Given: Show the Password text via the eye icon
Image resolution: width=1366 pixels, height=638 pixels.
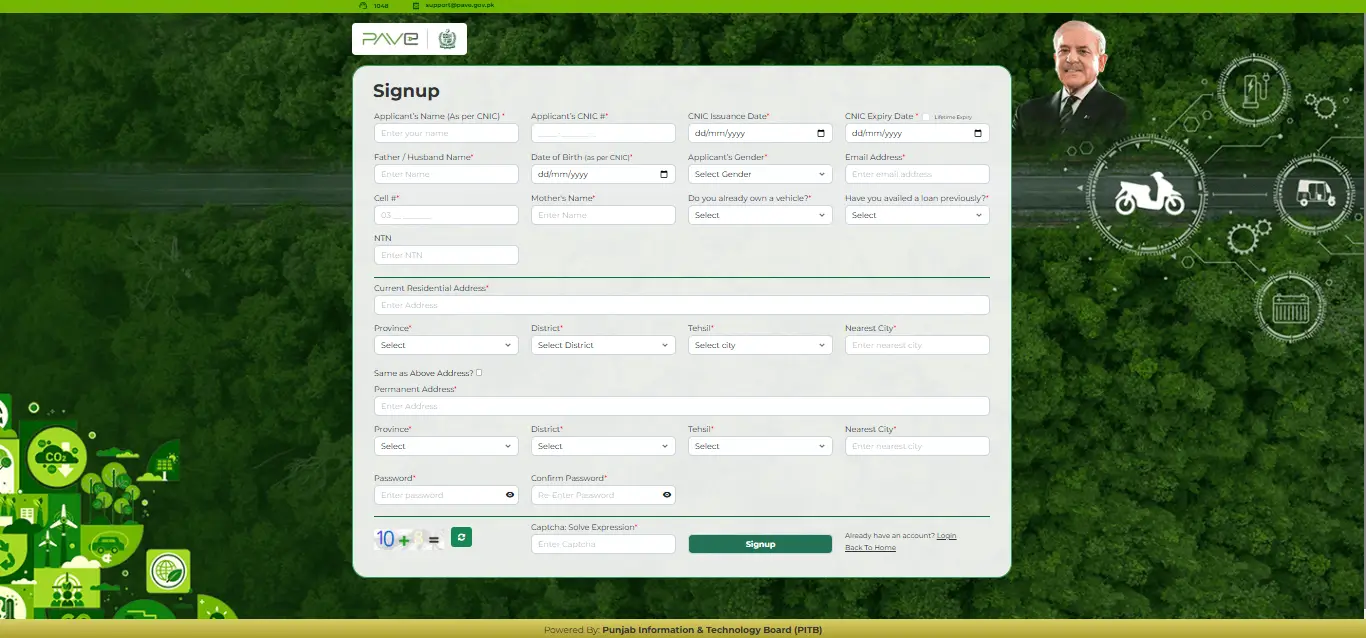Looking at the screenshot, I should point(509,494).
